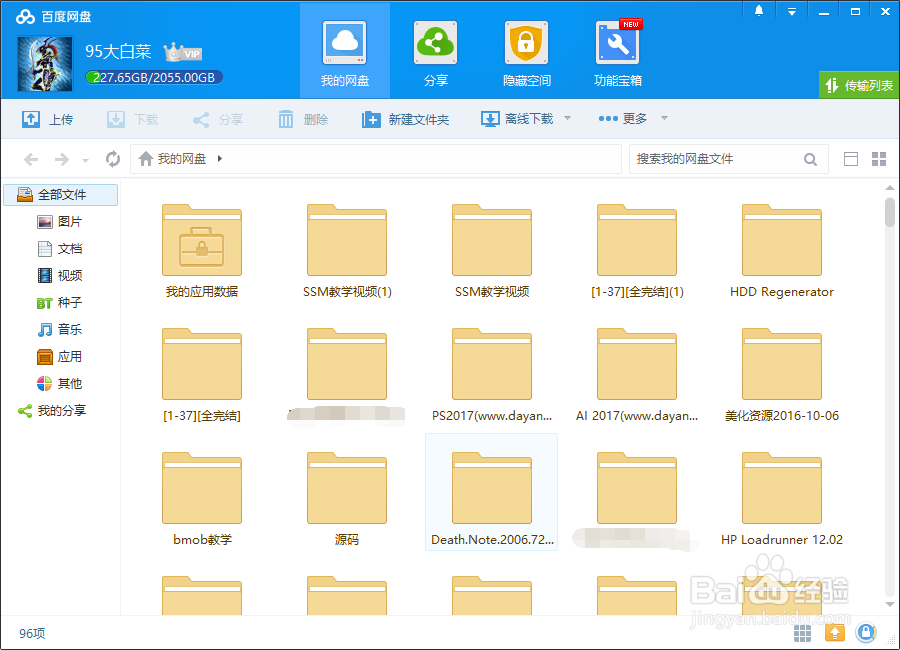Open the 更多 menu

(623, 118)
